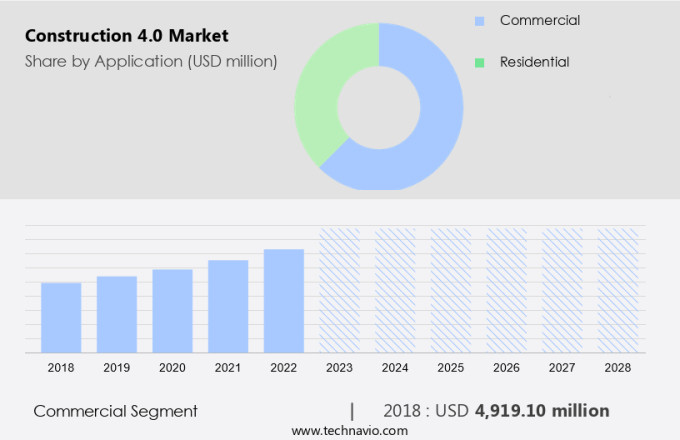Click the bar above 2021
680x440 pixels.
(x=228, y=306)
